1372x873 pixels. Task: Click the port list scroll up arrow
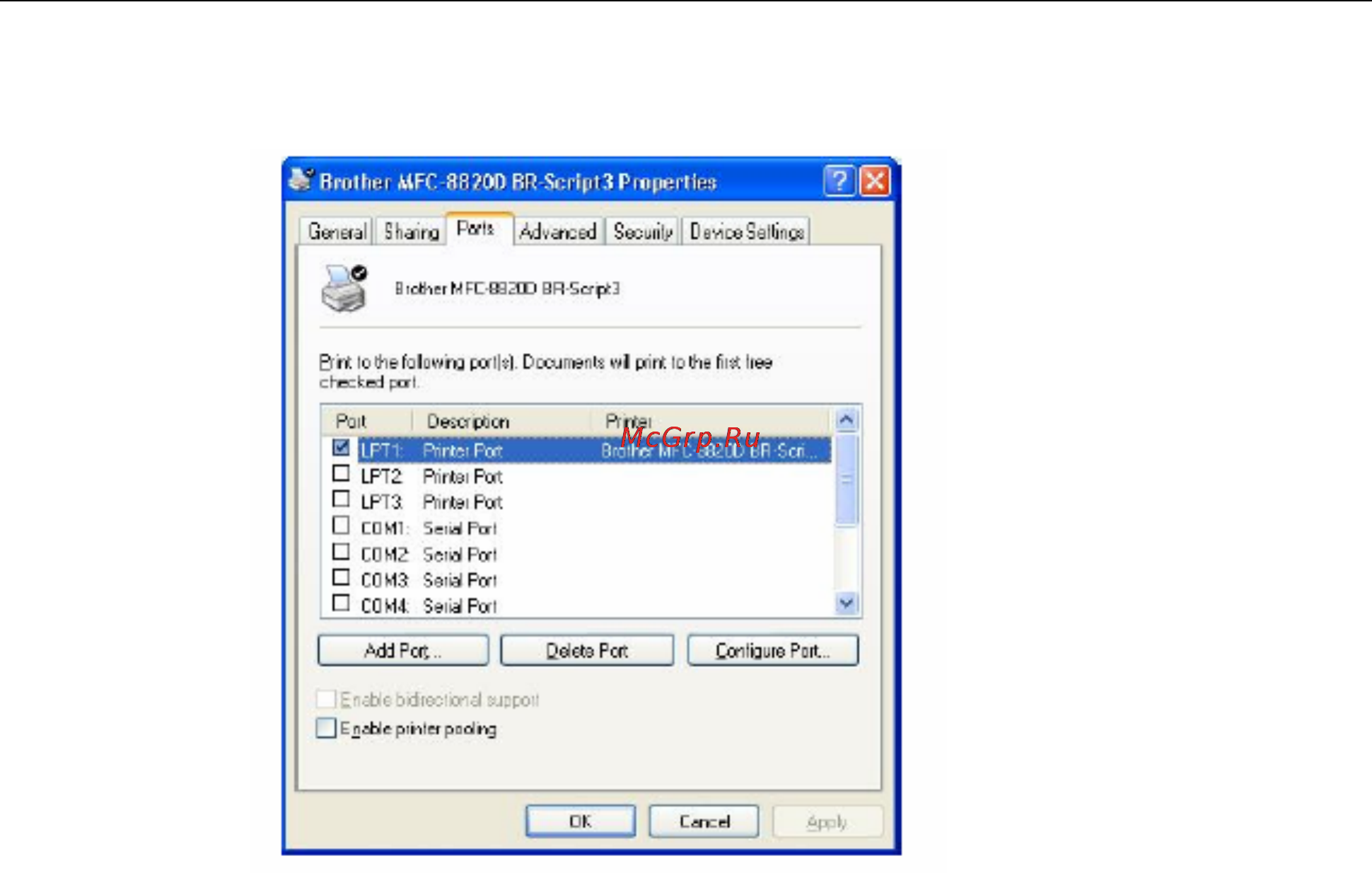tap(846, 420)
